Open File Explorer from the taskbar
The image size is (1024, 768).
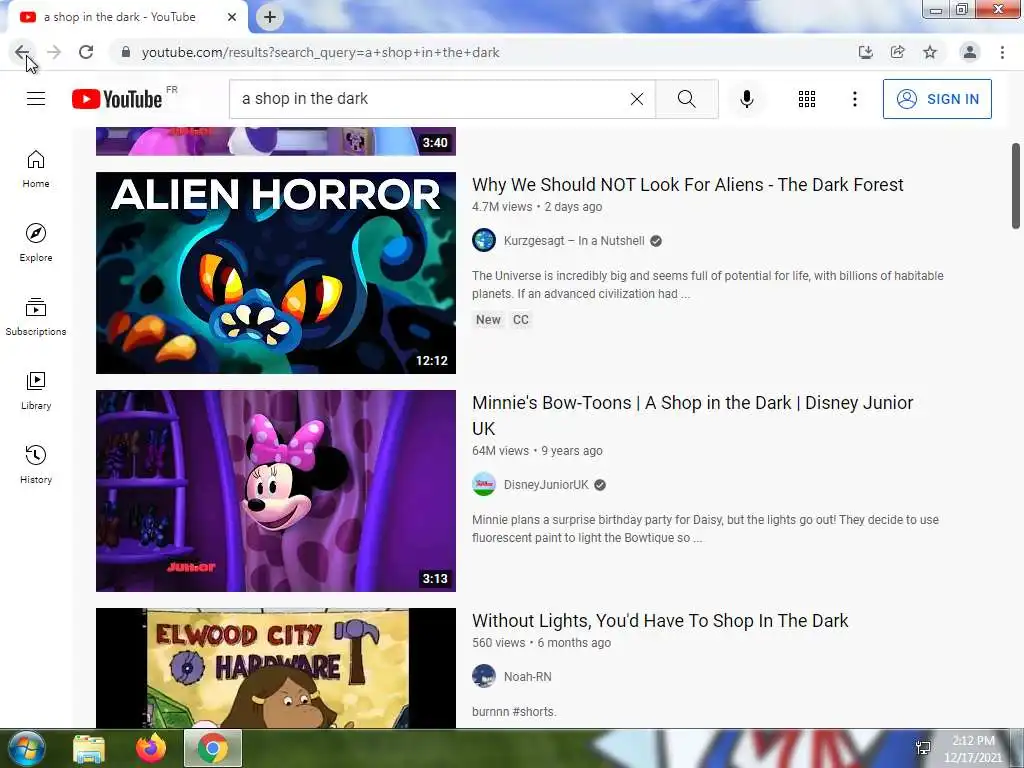click(x=89, y=749)
